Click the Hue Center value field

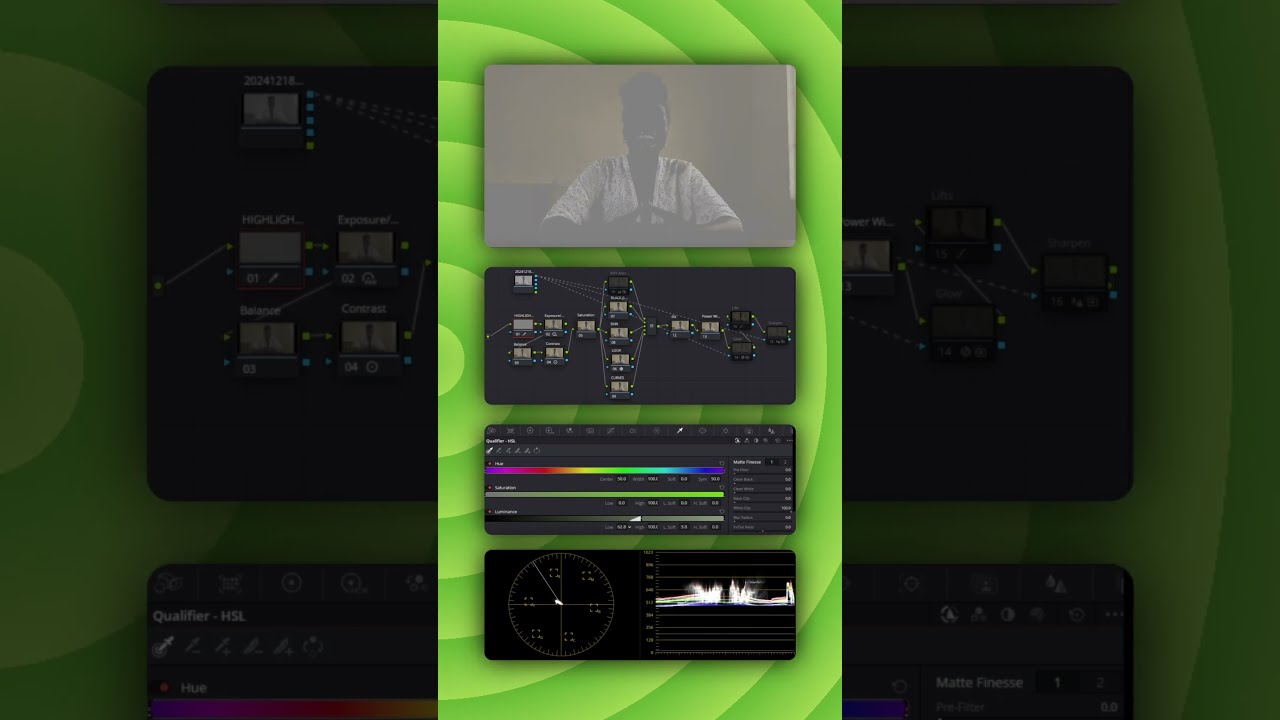point(622,479)
